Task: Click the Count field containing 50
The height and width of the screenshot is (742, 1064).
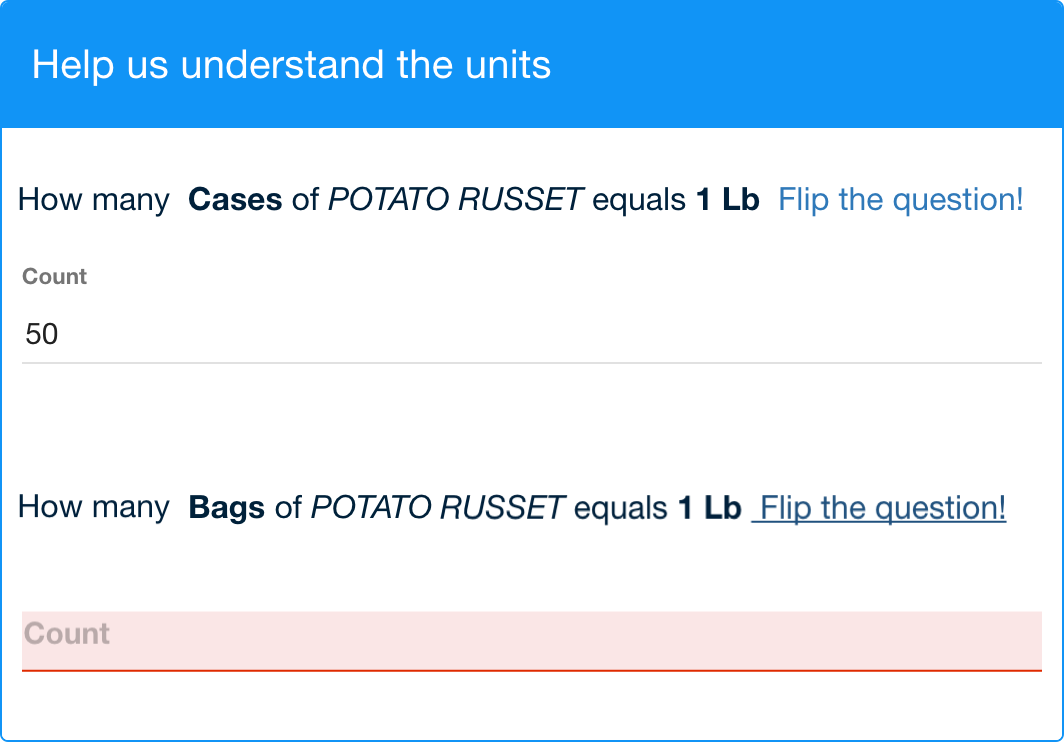Action: tap(531, 334)
